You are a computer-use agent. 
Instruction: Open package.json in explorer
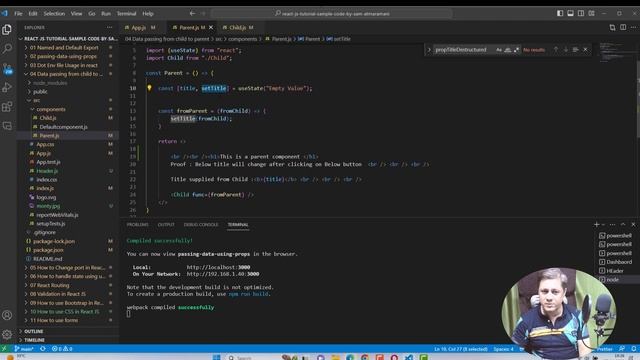(48, 250)
